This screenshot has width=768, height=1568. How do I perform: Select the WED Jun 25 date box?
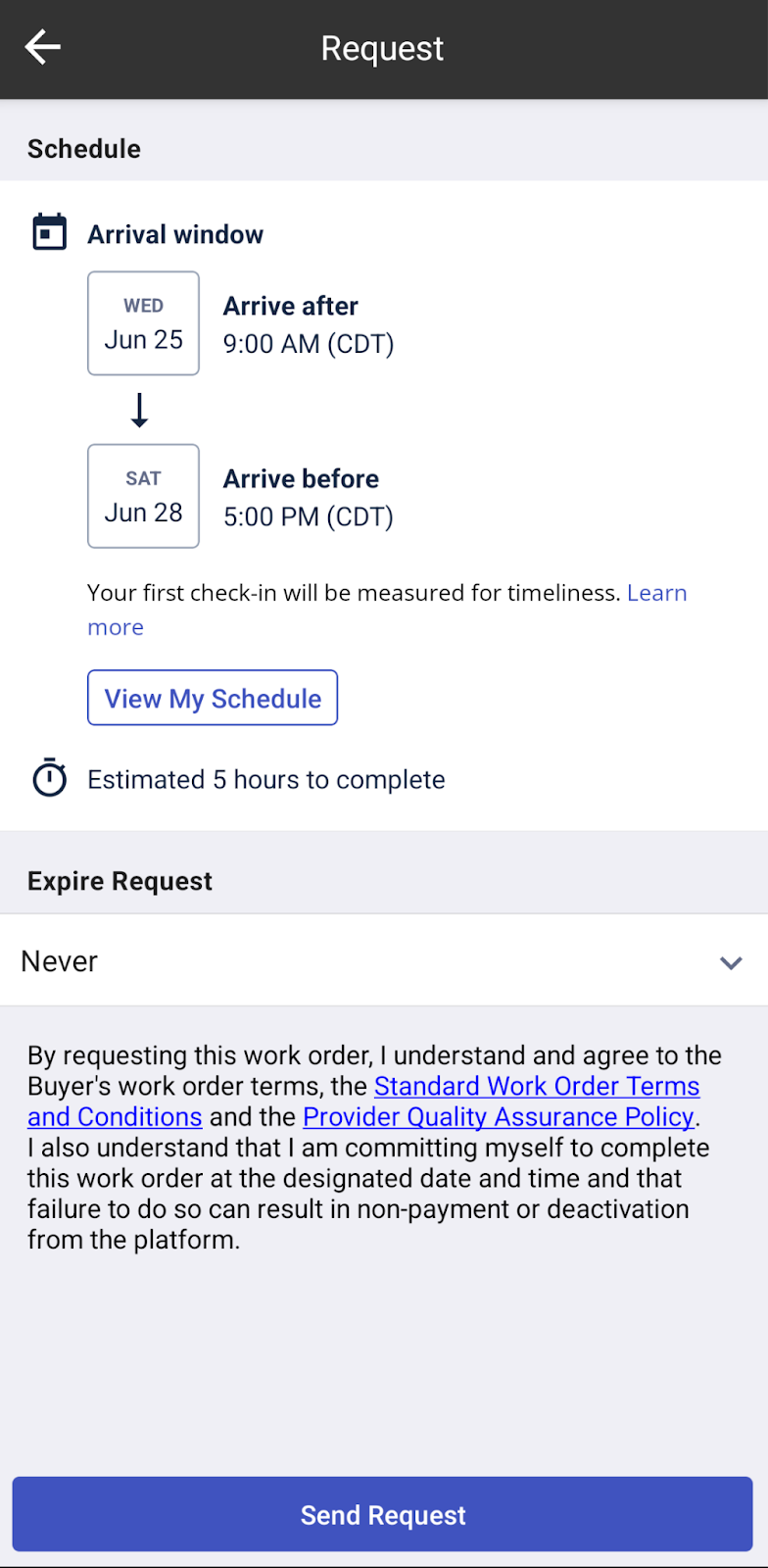point(143,323)
